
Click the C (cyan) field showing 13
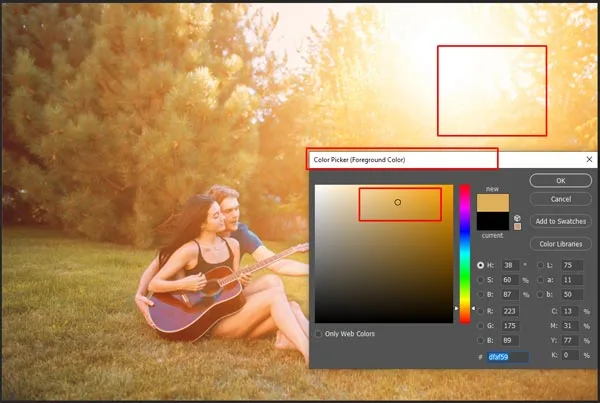[570, 311]
